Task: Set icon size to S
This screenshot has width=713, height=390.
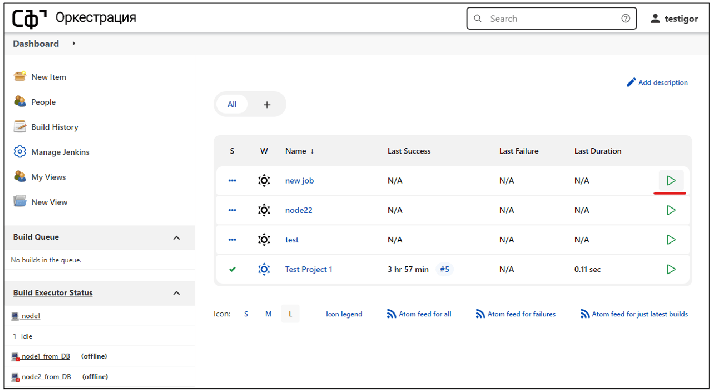Action: pos(246,314)
